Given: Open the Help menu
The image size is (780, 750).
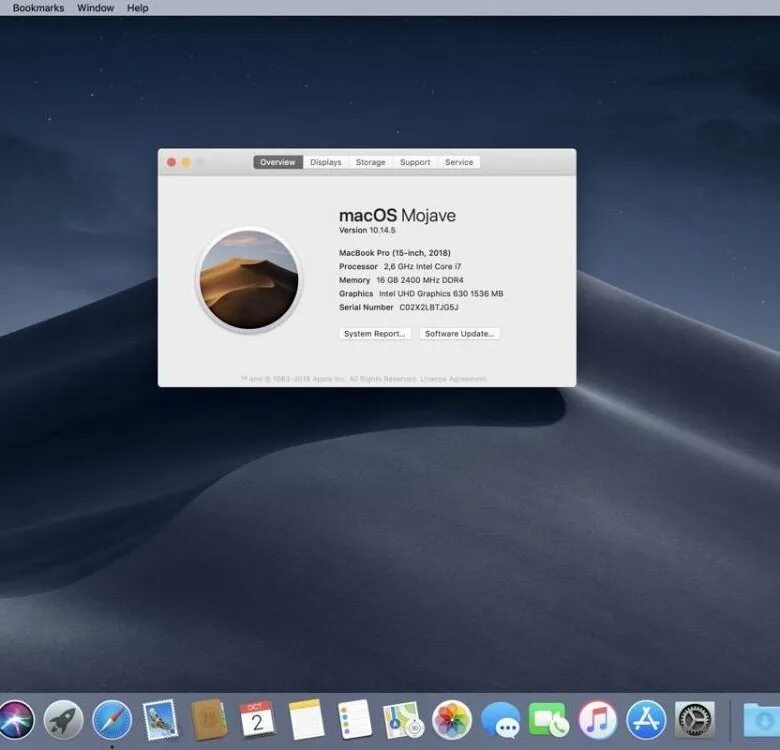Looking at the screenshot, I should click(137, 8).
